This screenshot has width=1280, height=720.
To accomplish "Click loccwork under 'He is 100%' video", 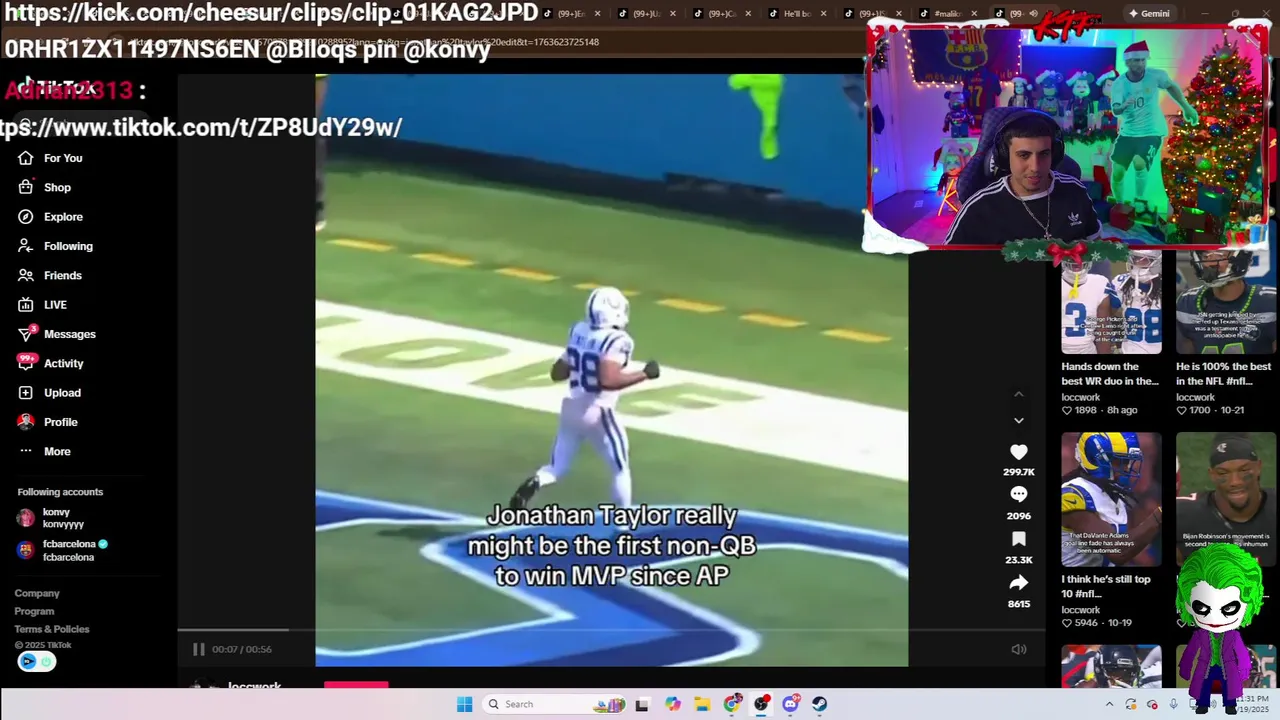I will pyautogui.click(x=1196, y=397).
